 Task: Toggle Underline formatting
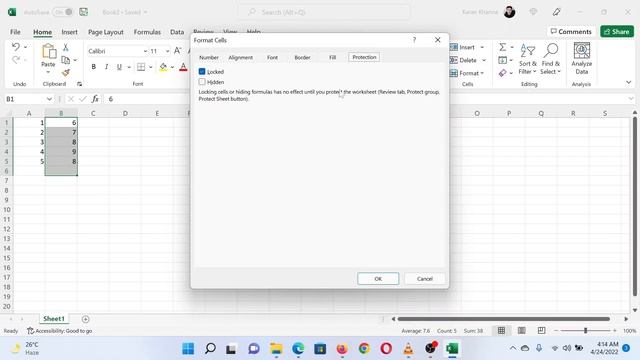coord(119,67)
